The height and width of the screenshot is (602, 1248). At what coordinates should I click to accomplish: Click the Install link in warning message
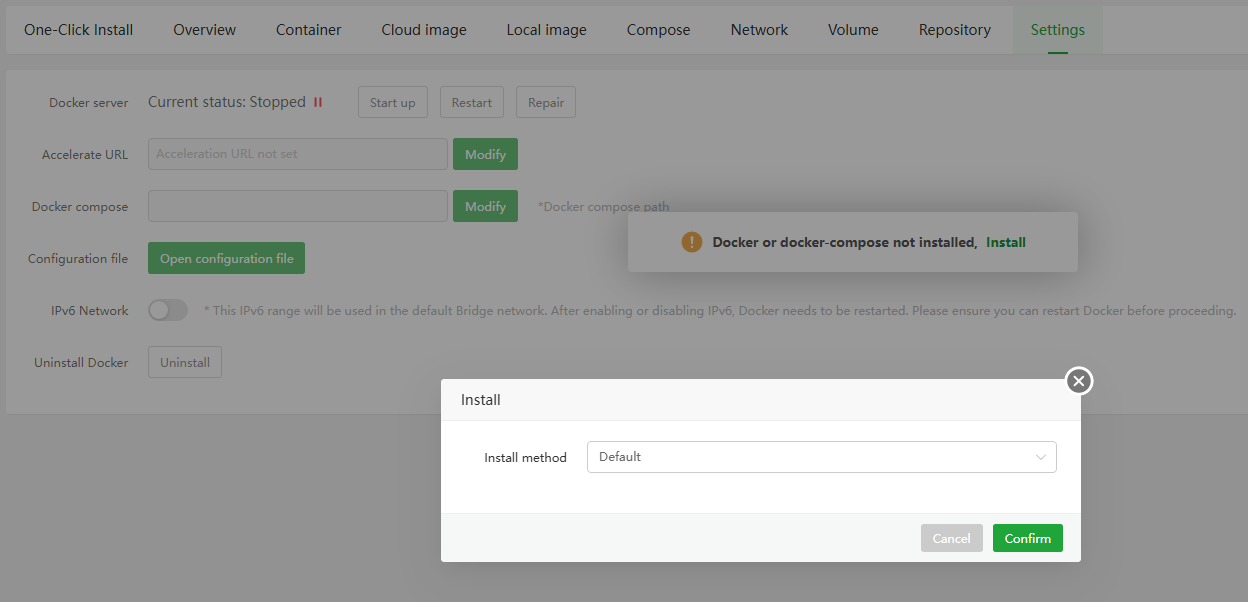coord(1006,242)
